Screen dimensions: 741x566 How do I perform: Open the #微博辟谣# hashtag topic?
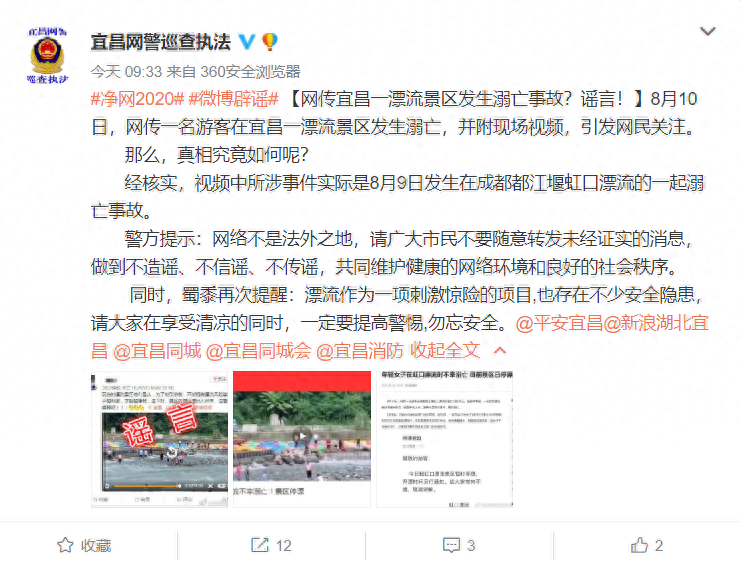tap(233, 99)
